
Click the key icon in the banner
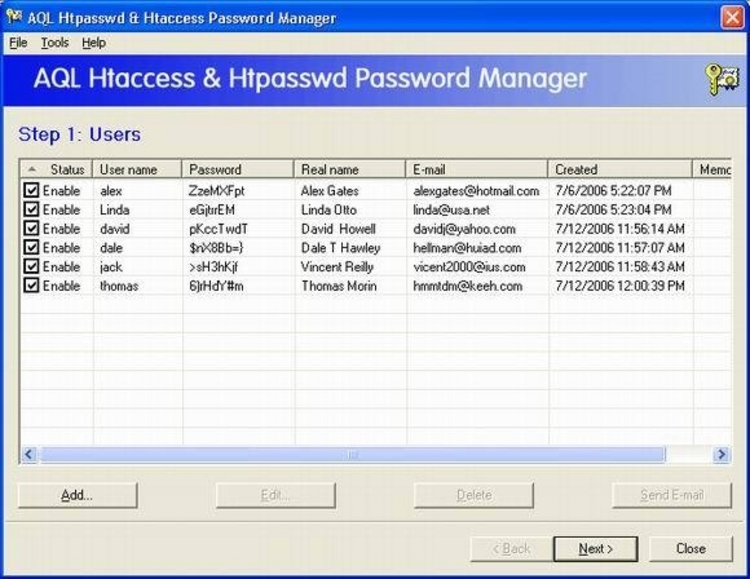pyautogui.click(x=721, y=80)
